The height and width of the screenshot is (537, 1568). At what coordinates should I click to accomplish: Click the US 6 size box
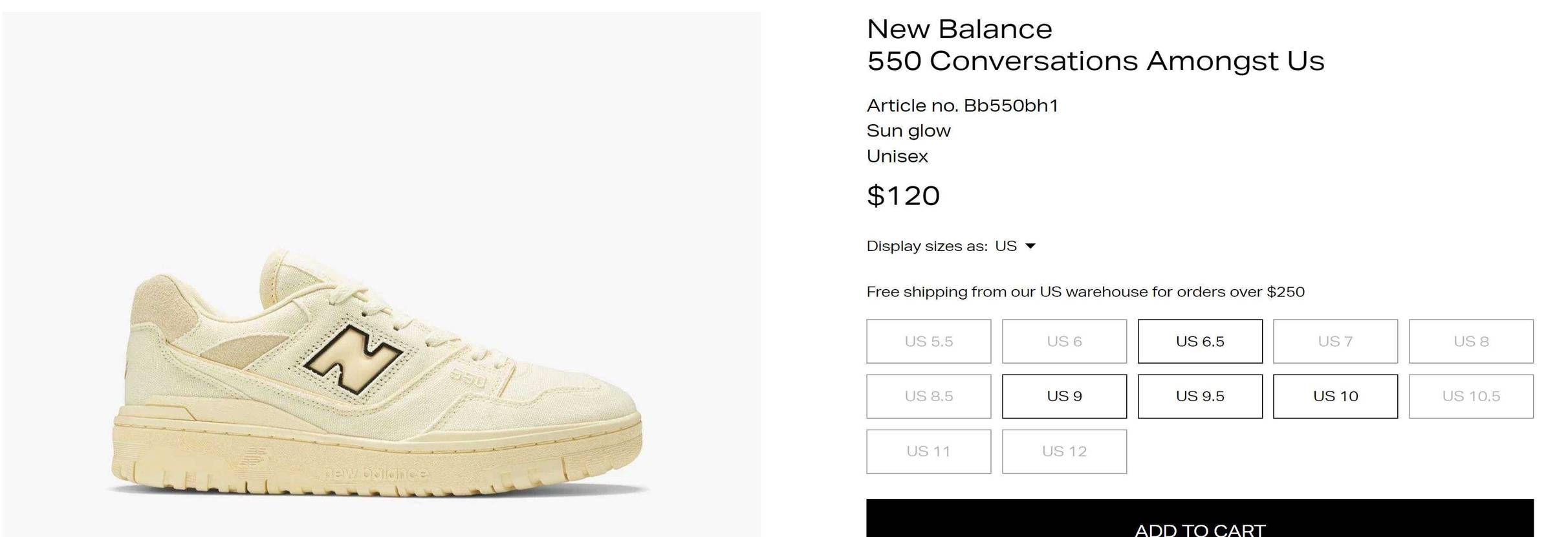pyautogui.click(x=1064, y=341)
